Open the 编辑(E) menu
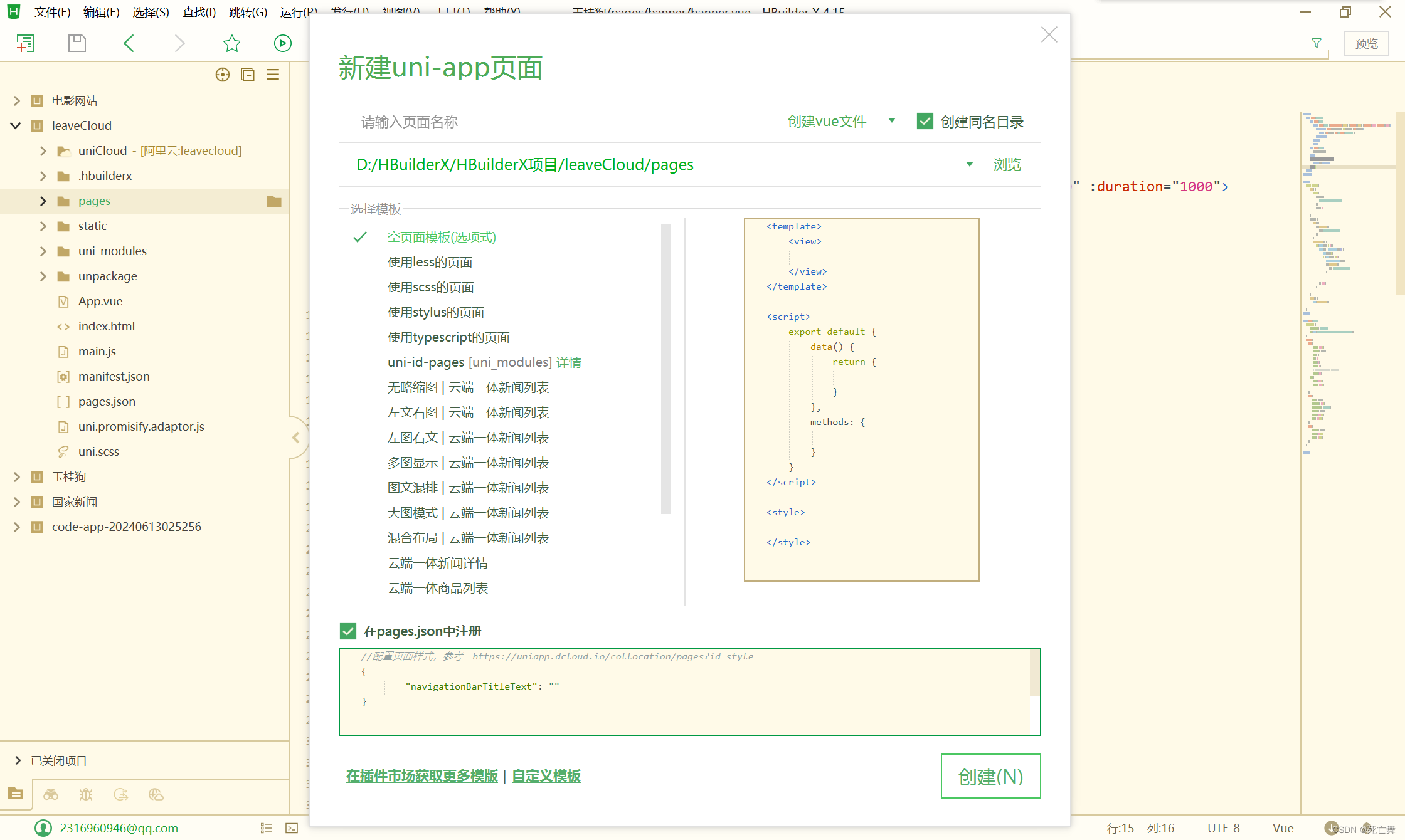The image size is (1405, 840). 101,12
